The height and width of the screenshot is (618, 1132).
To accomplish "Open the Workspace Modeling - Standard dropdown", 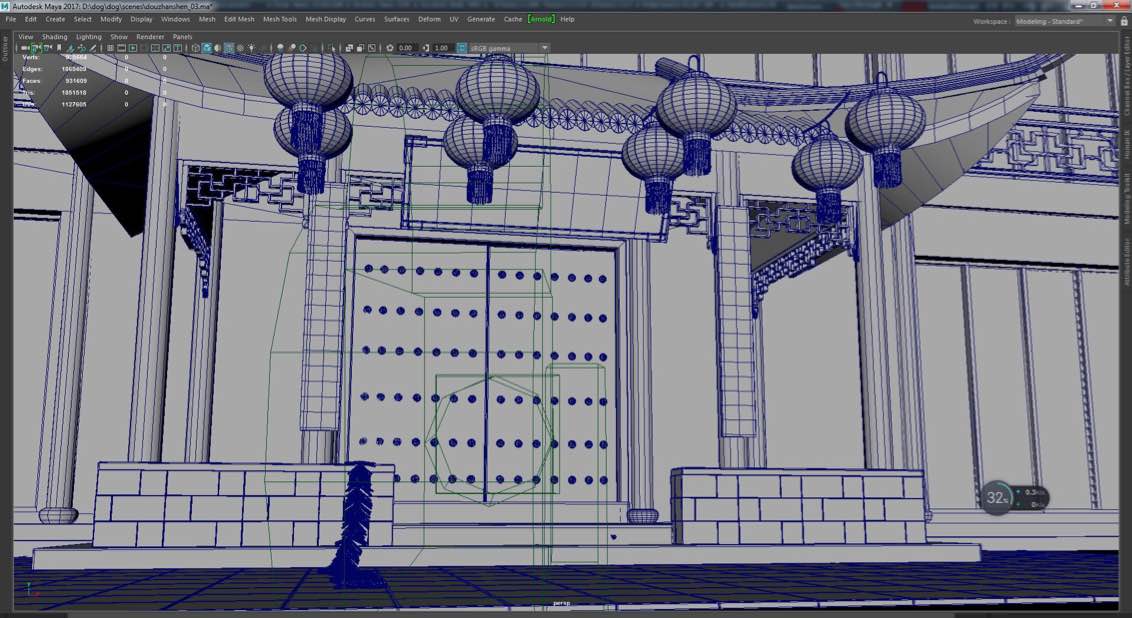I will (x=1063, y=22).
